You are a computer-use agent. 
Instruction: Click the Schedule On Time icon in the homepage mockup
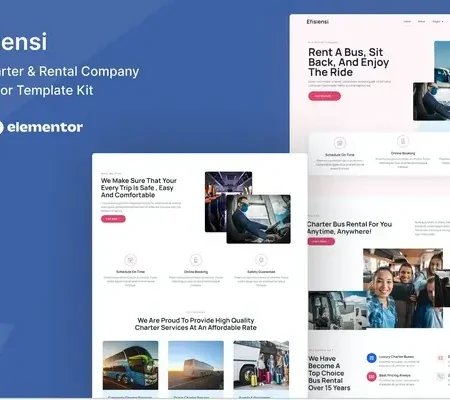[340, 143]
